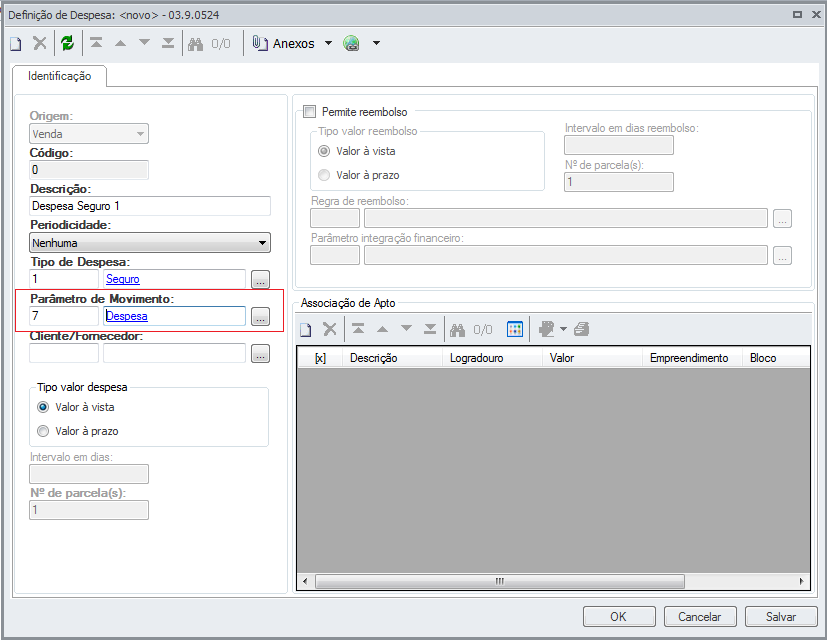Go to last record in top toolbar
This screenshot has width=827, height=641.
168,43
